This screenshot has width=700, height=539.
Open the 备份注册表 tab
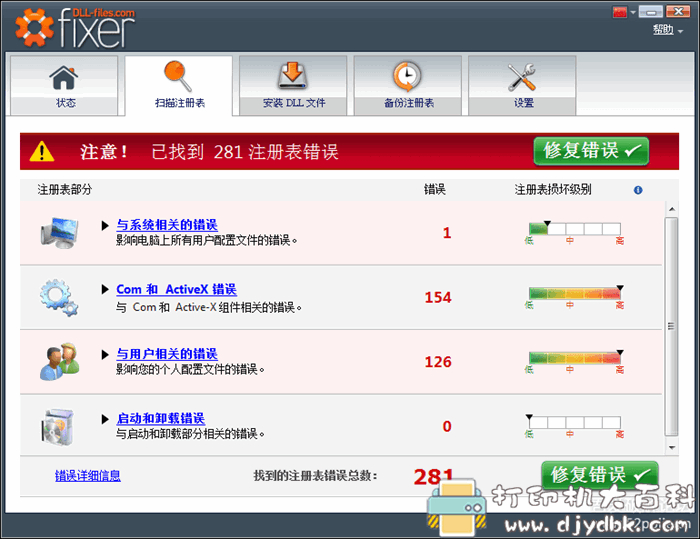pos(408,85)
